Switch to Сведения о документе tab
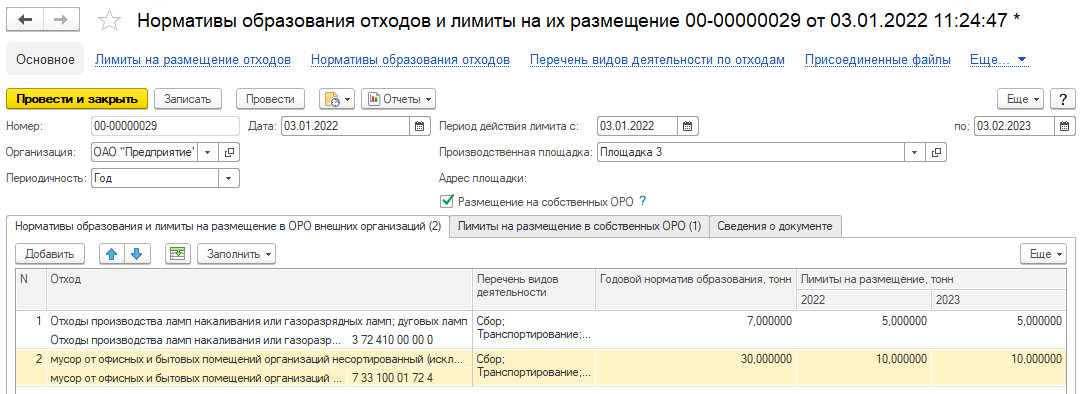 pyautogui.click(x=776, y=226)
